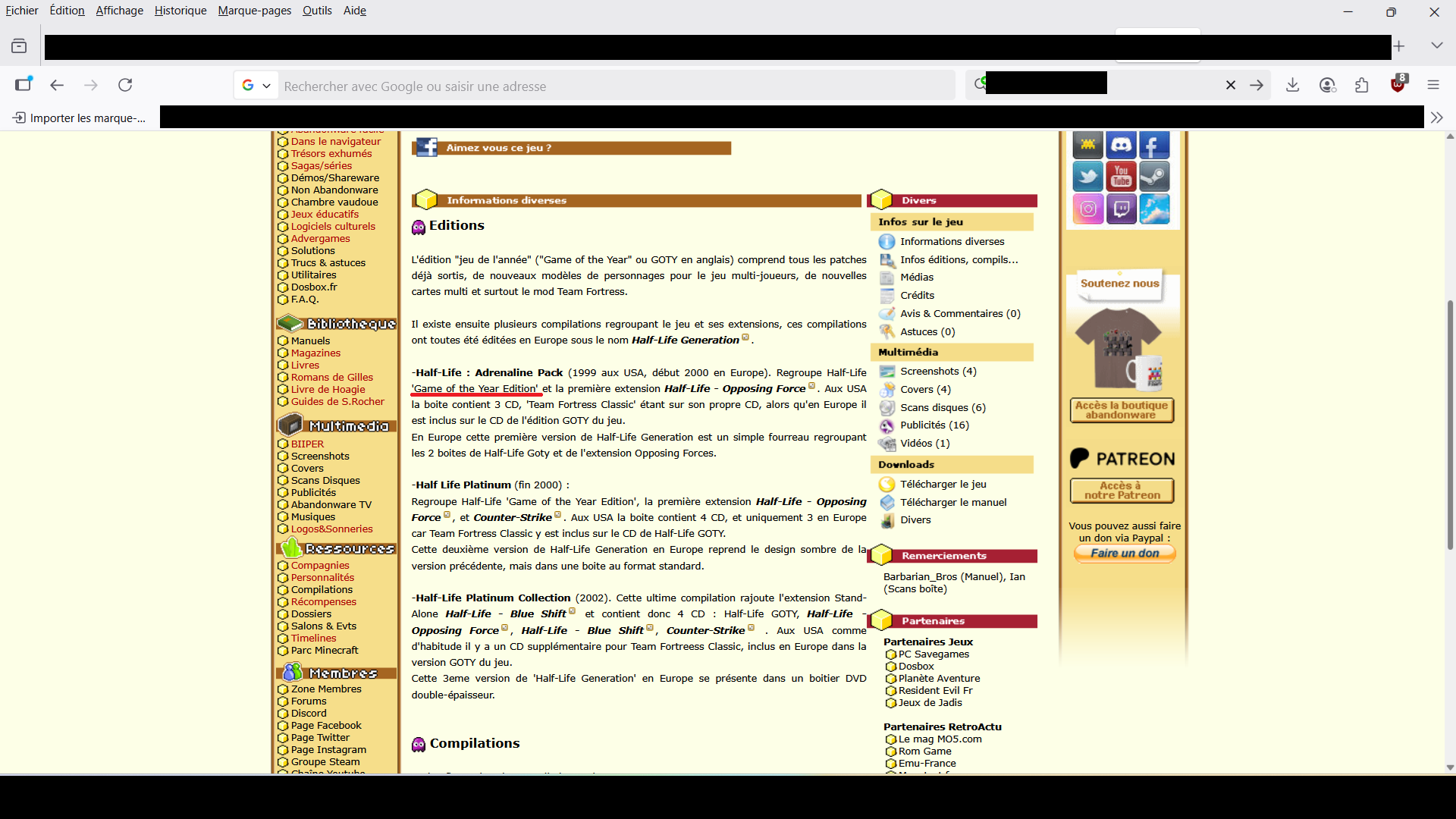
Task: Show more bookmarks toolbar items chevron
Action: point(1436,118)
